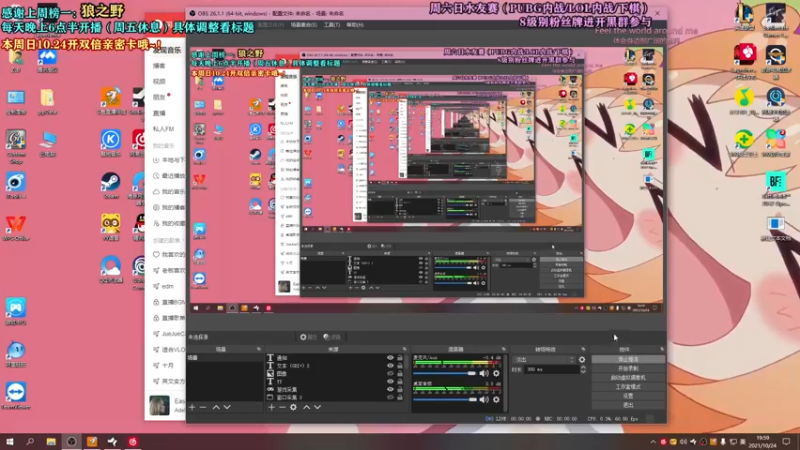Select 私人FM in the music app sidebar
Viewport: 800px width, 450px height.
tap(164, 129)
